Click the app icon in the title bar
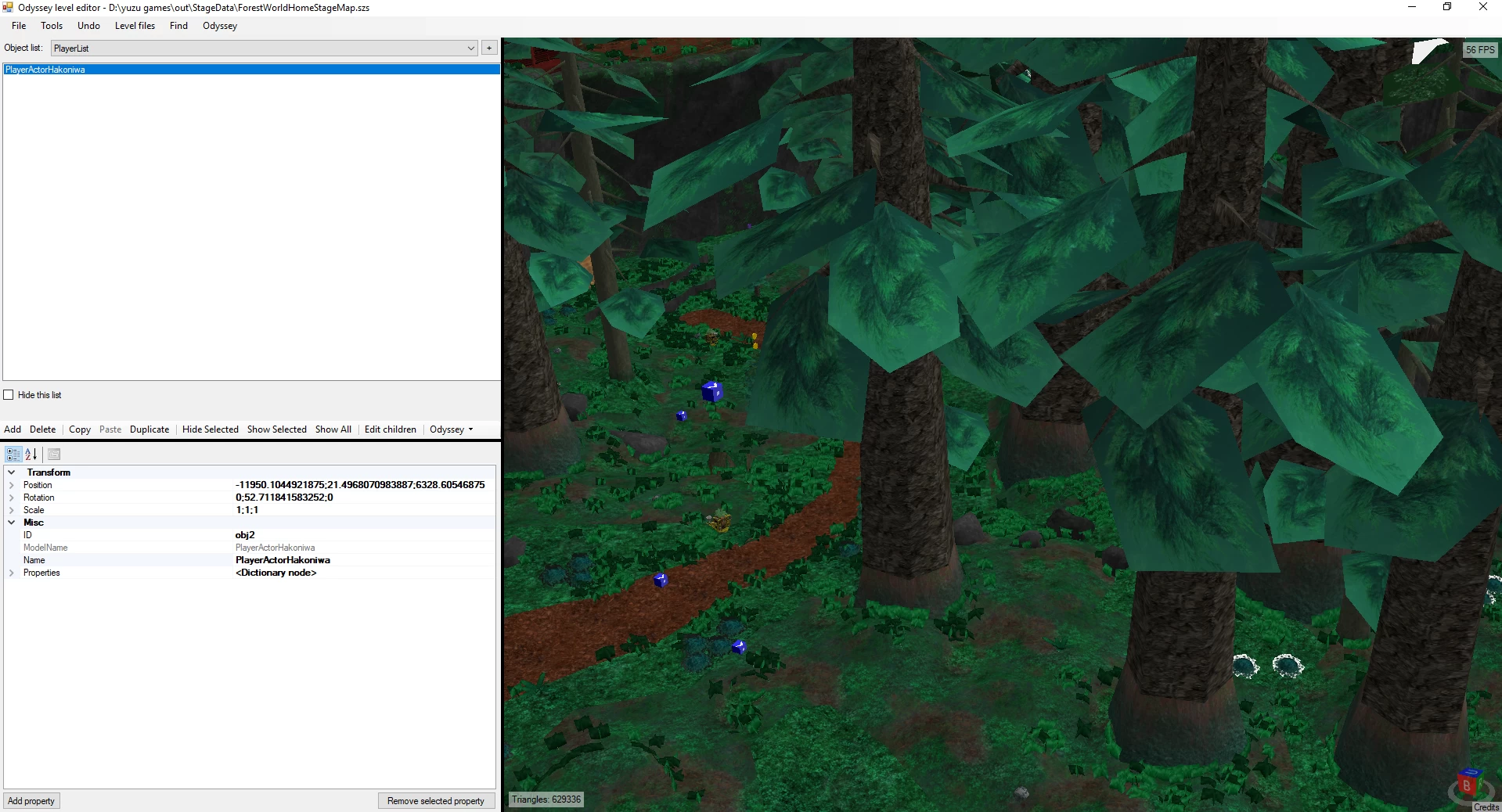 [x=8, y=8]
